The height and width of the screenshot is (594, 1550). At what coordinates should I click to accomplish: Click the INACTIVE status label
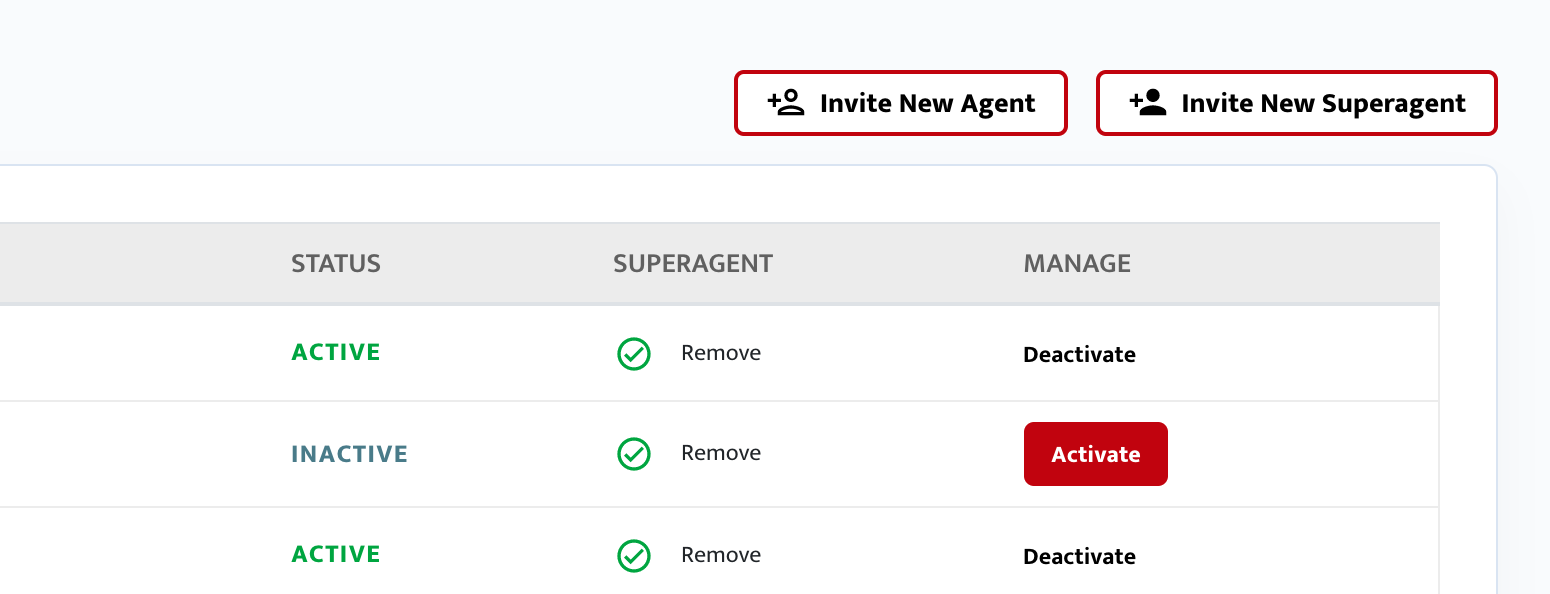click(x=349, y=454)
